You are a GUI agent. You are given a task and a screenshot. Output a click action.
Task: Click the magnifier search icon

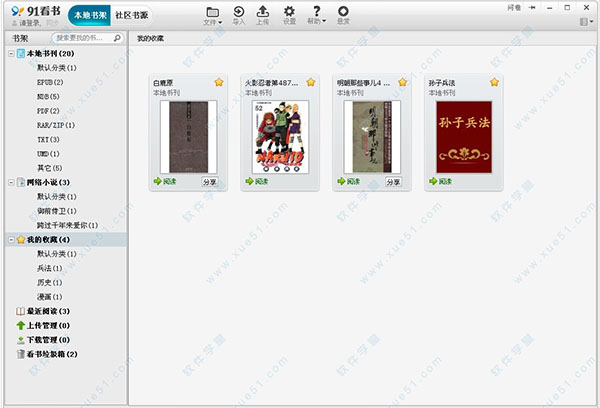tap(117, 38)
